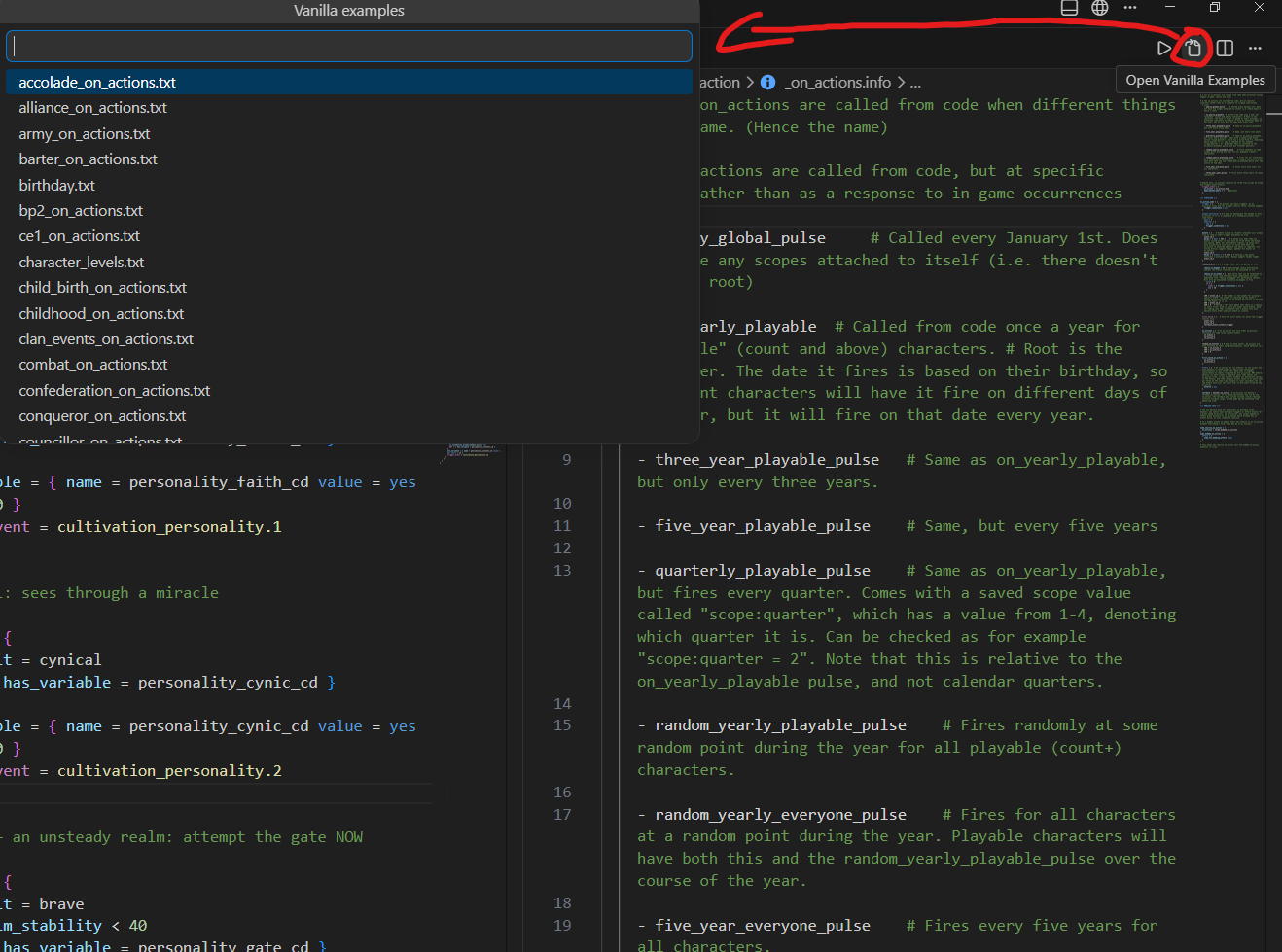The width and height of the screenshot is (1282, 952).
Task: Click the word 'cynical' in left editor
Action: tap(70, 660)
